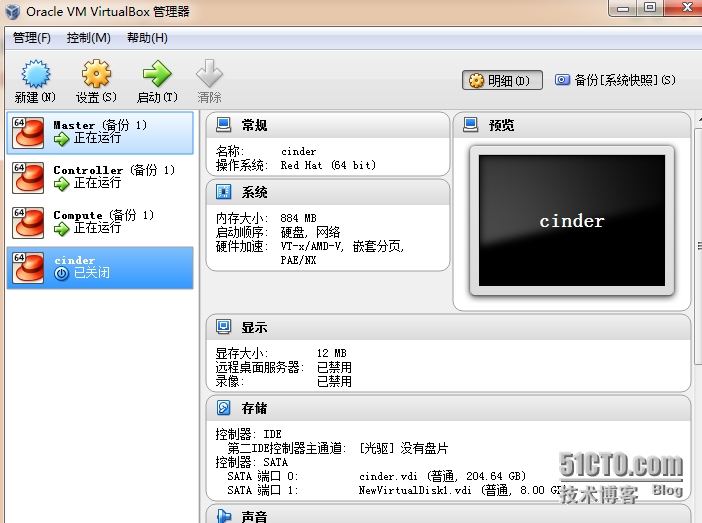Open the 帮助(H) menu
The height and width of the screenshot is (523, 702).
147,38
